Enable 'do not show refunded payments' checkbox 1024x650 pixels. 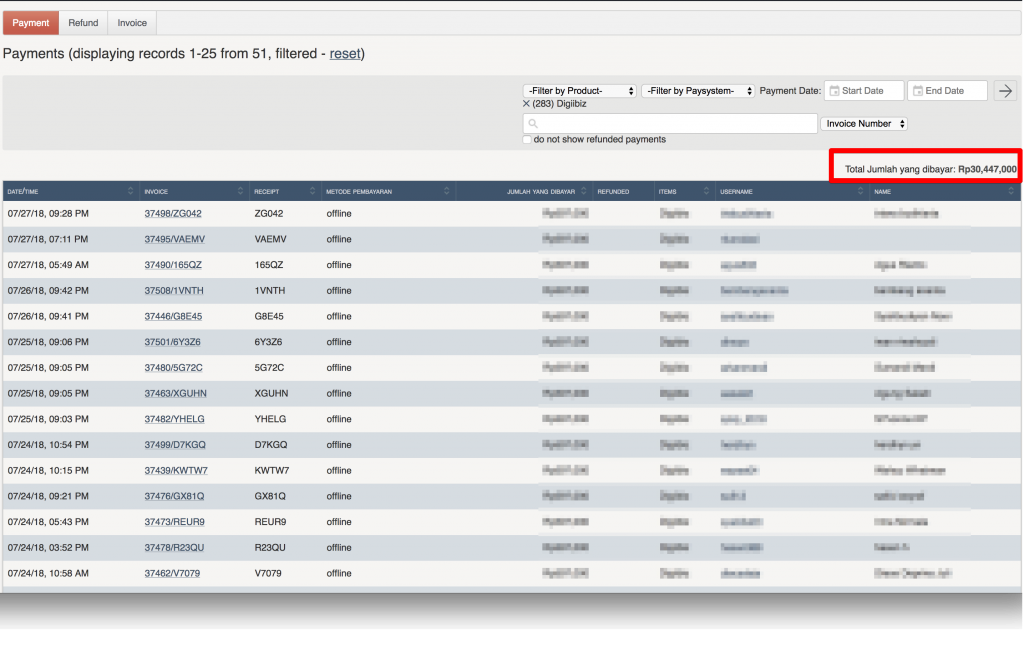pos(527,140)
